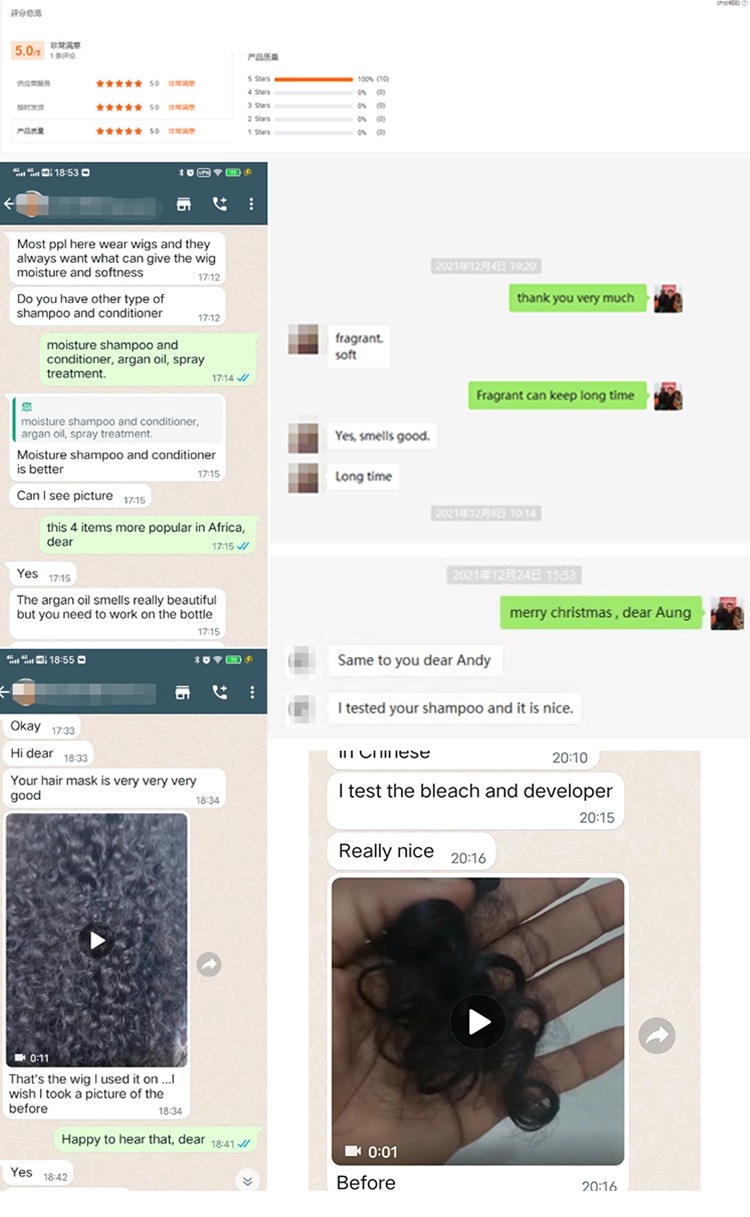
Task: Open the three-dot menu in the 18:53 chat
Action: (x=251, y=204)
